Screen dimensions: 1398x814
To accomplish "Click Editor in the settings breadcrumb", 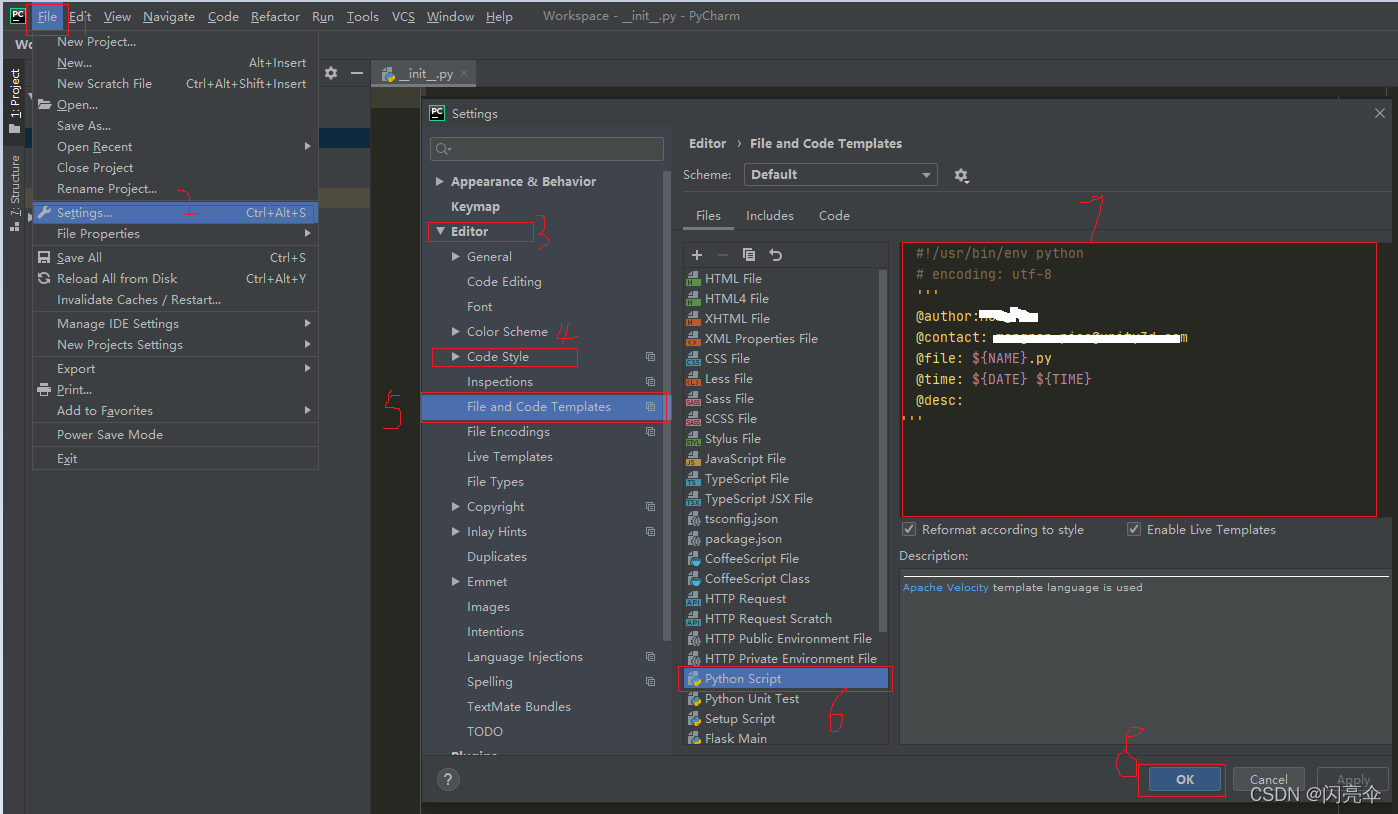I will [707, 144].
